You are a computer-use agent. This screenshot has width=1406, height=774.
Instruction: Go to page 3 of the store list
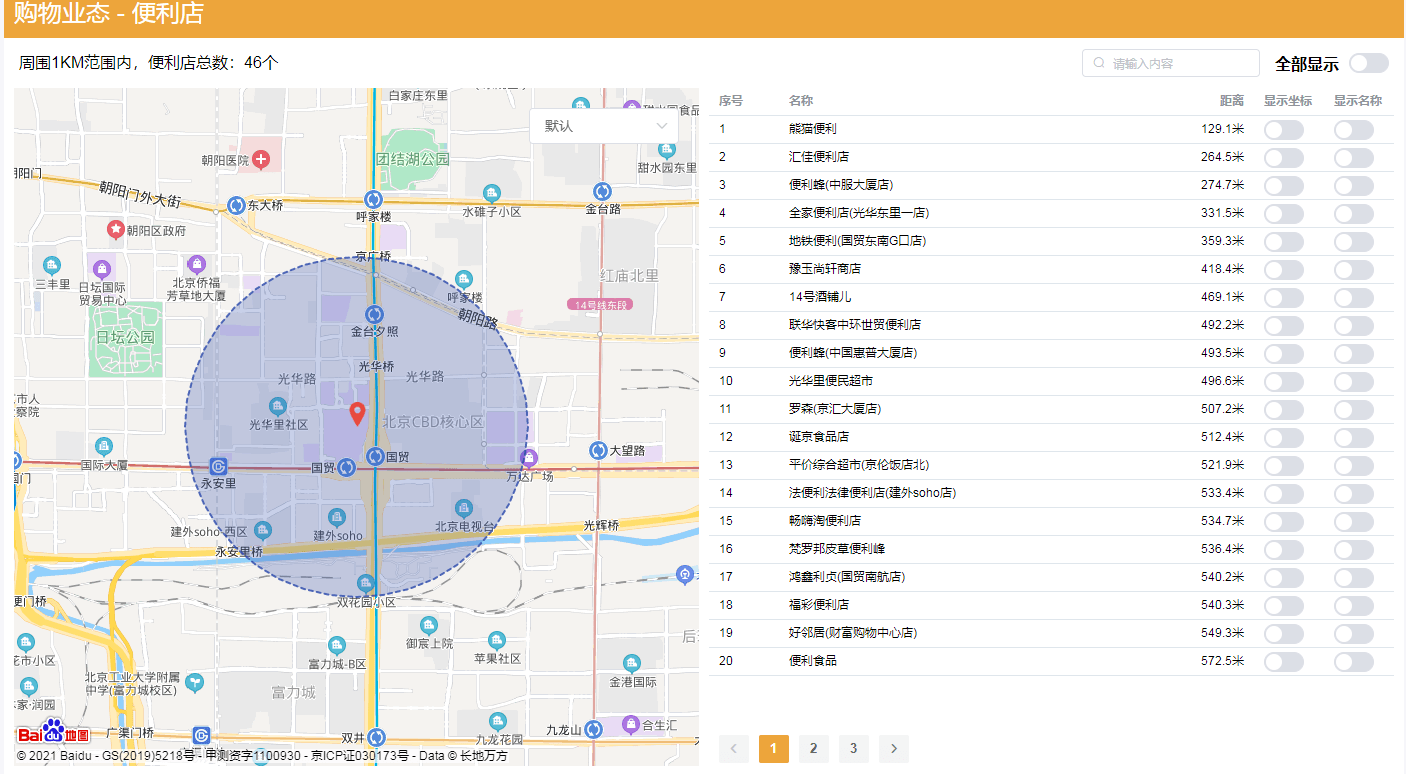coord(854,748)
